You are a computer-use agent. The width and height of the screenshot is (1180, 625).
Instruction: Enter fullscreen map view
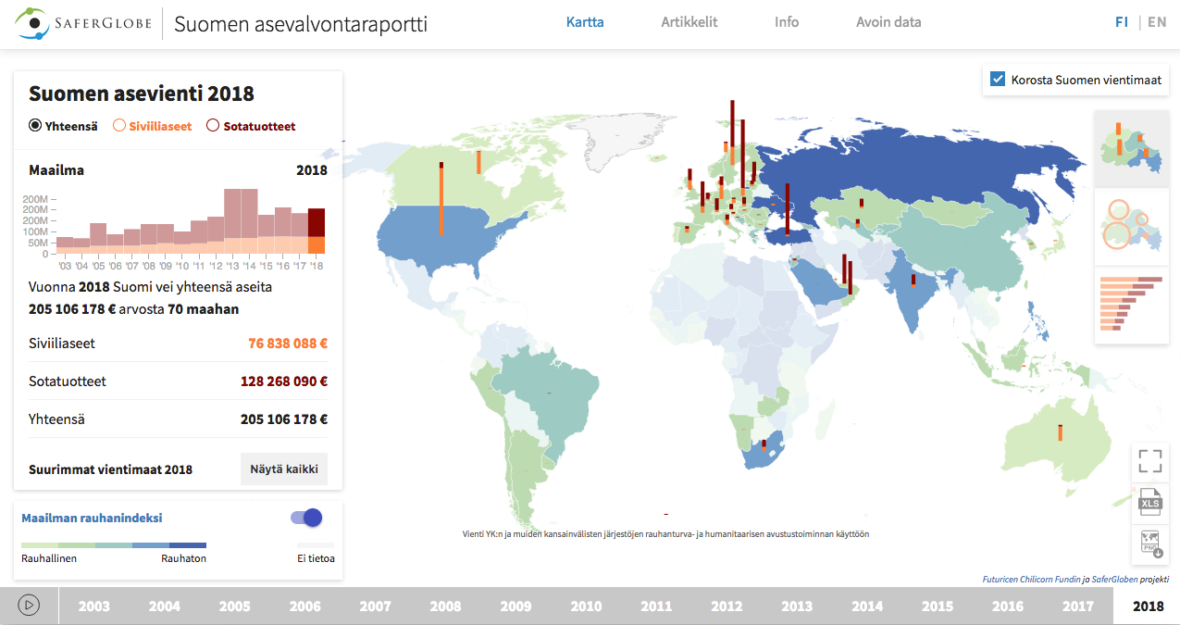pyautogui.click(x=1150, y=461)
